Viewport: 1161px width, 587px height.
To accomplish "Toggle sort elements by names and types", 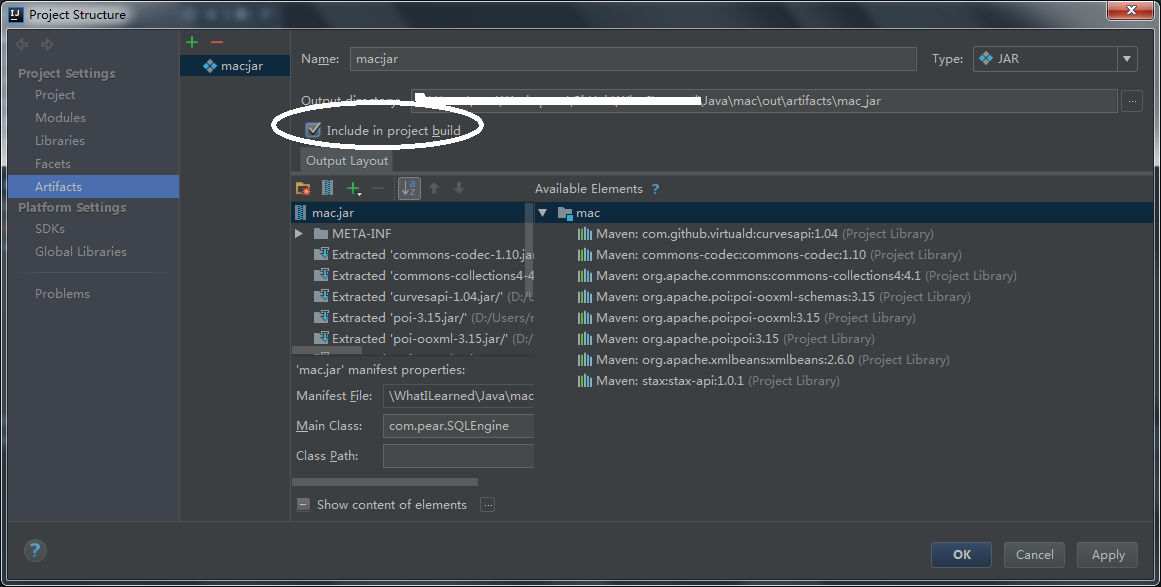I will point(409,189).
